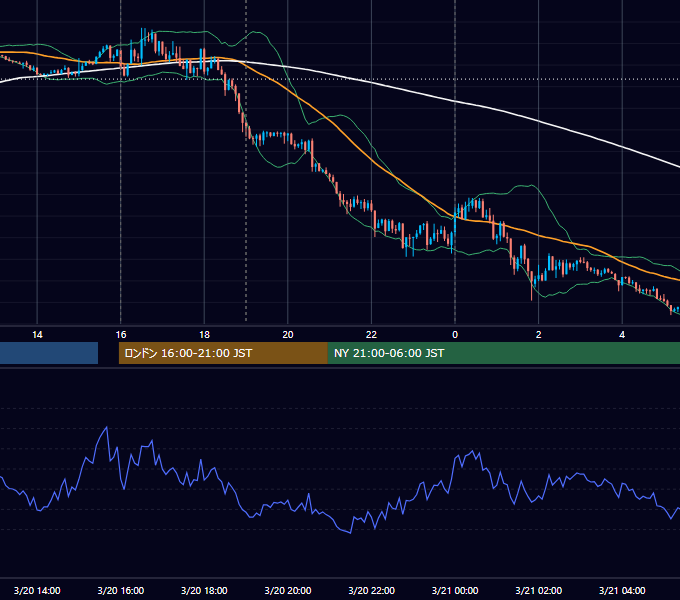Viewport: 680px width, 600px height.
Task: Click the 18 hour label on price chart axis
Action: click(204, 335)
